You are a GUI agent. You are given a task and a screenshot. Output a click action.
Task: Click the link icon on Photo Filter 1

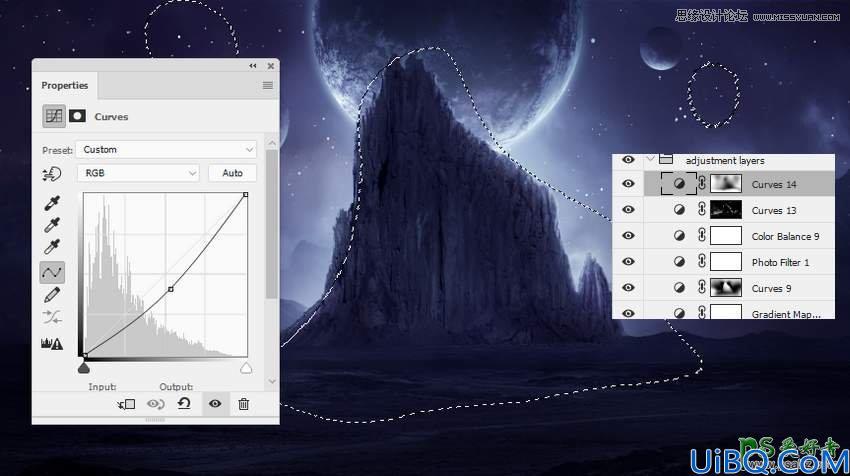[702, 262]
